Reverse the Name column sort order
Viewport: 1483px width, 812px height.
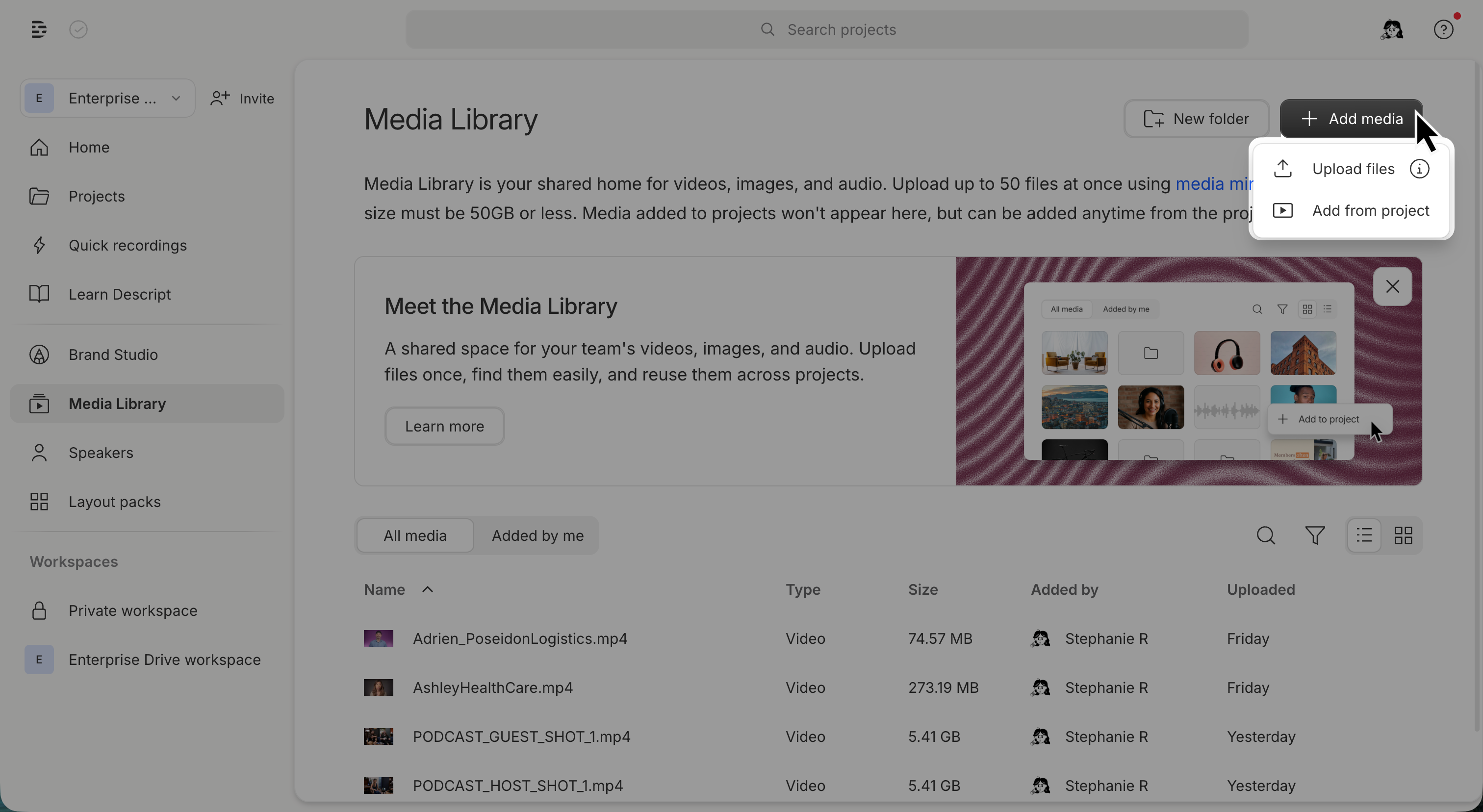[428, 589]
